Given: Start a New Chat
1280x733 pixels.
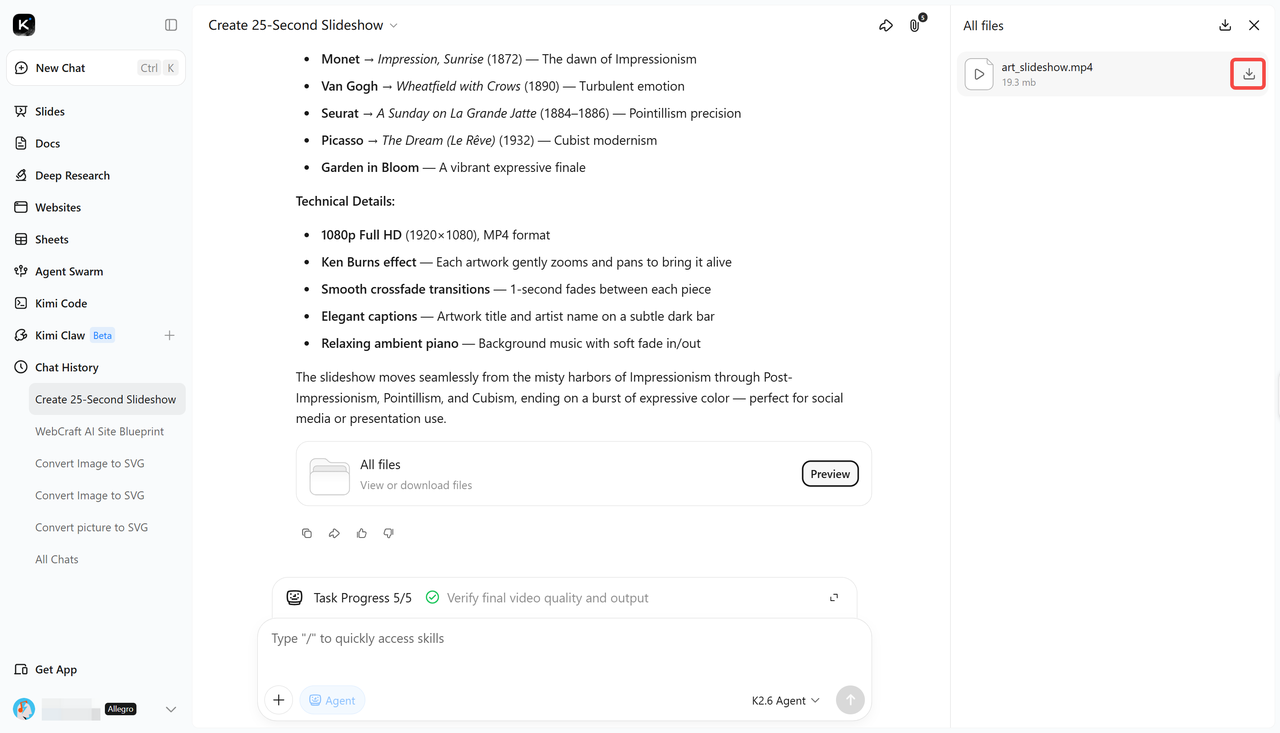Looking at the screenshot, I should point(96,68).
